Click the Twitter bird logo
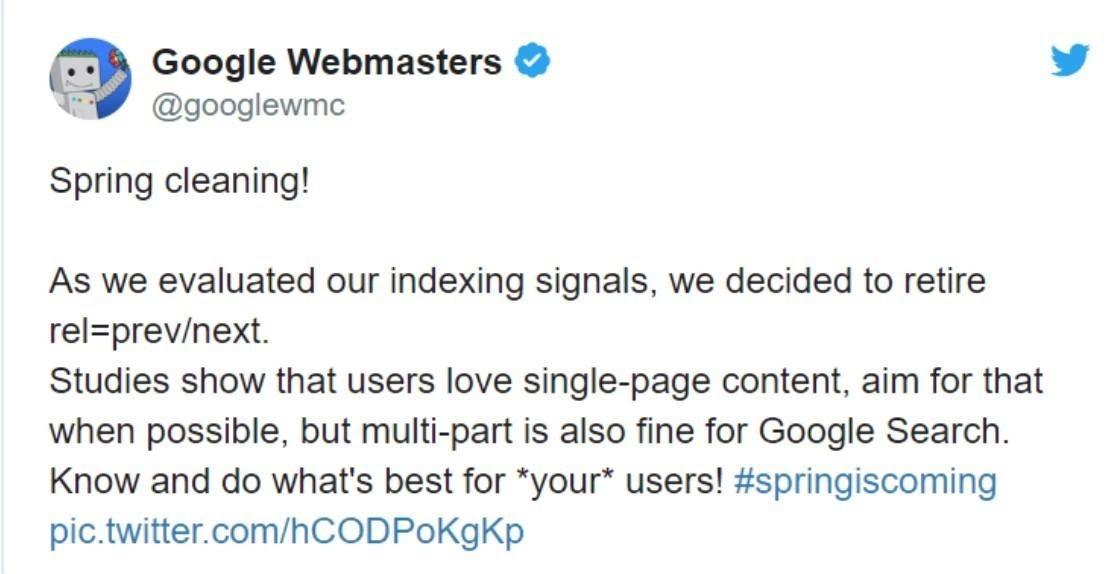 tap(1070, 62)
